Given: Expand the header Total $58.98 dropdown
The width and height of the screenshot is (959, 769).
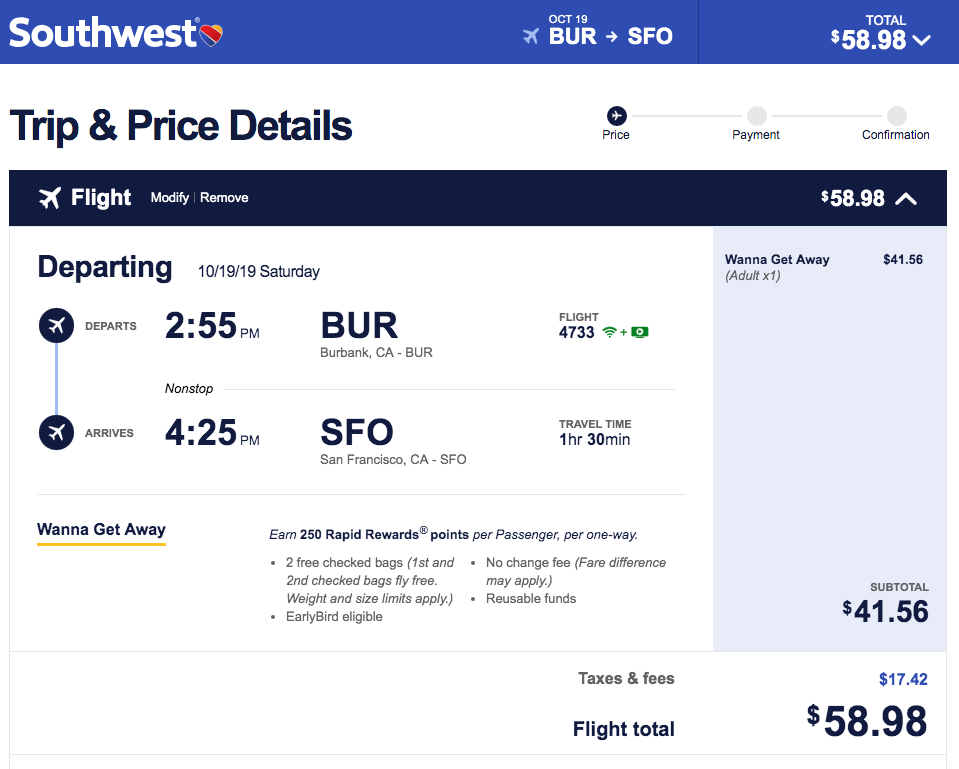Looking at the screenshot, I should pyautogui.click(x=922, y=40).
